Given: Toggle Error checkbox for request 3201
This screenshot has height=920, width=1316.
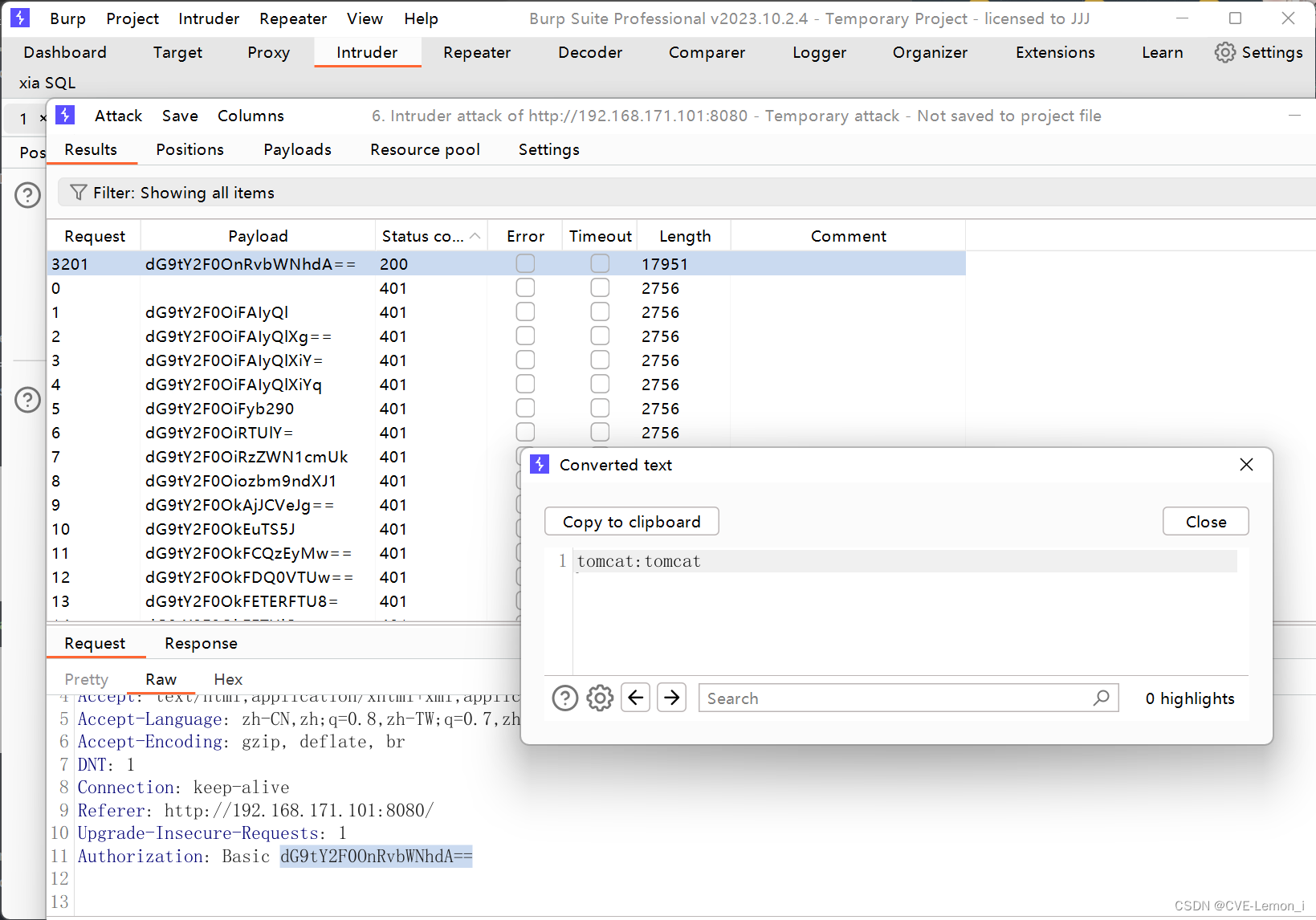Looking at the screenshot, I should tap(525, 263).
